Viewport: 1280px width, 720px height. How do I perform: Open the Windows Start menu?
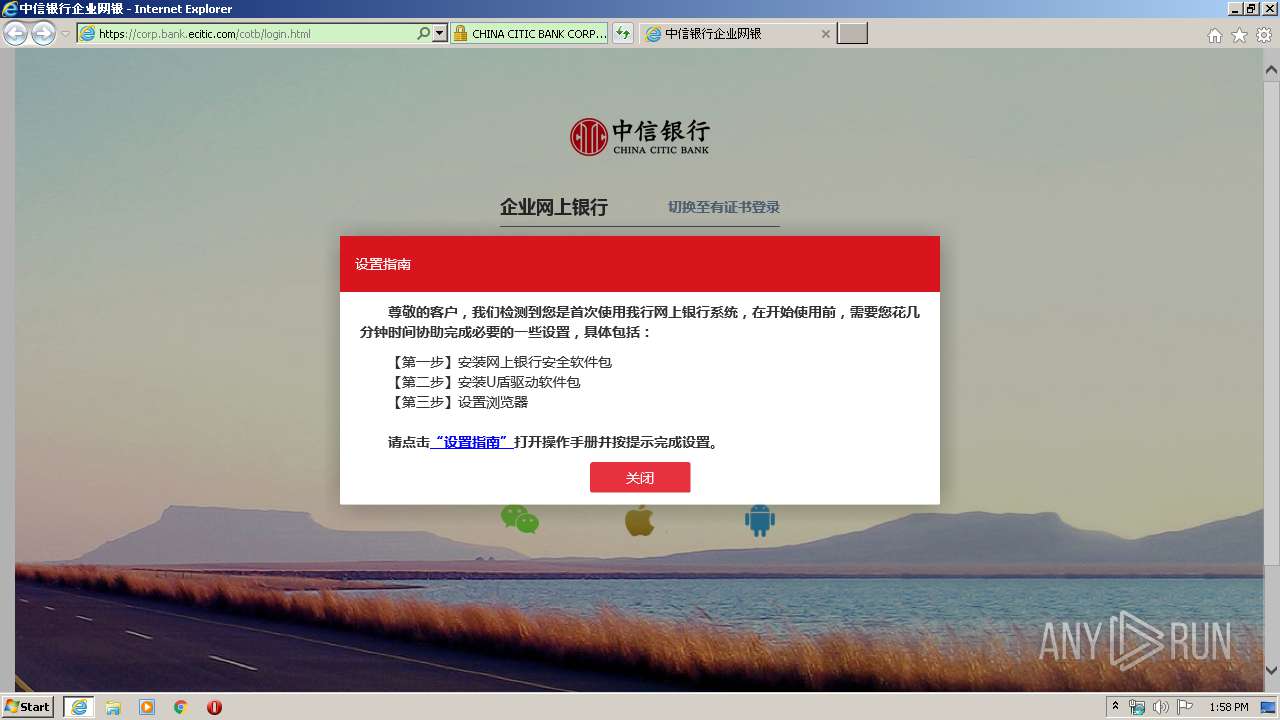(27, 706)
